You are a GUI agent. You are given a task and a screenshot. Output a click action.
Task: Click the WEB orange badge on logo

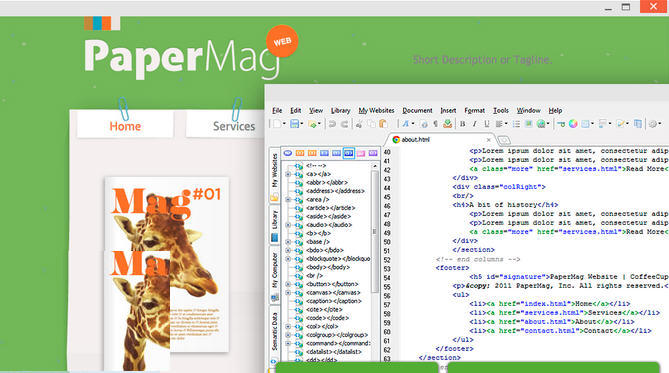click(282, 41)
